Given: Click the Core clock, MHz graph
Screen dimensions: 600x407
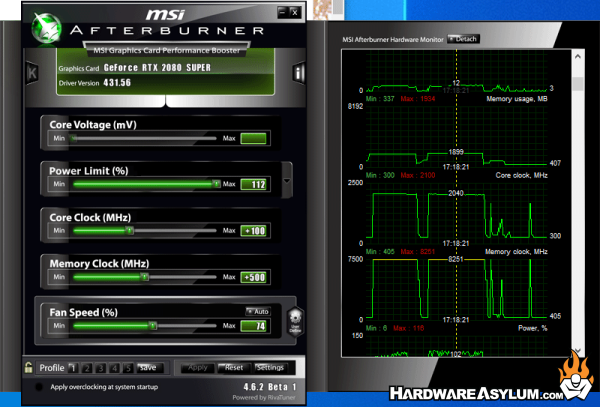Looking at the screenshot, I should [x=456, y=213].
